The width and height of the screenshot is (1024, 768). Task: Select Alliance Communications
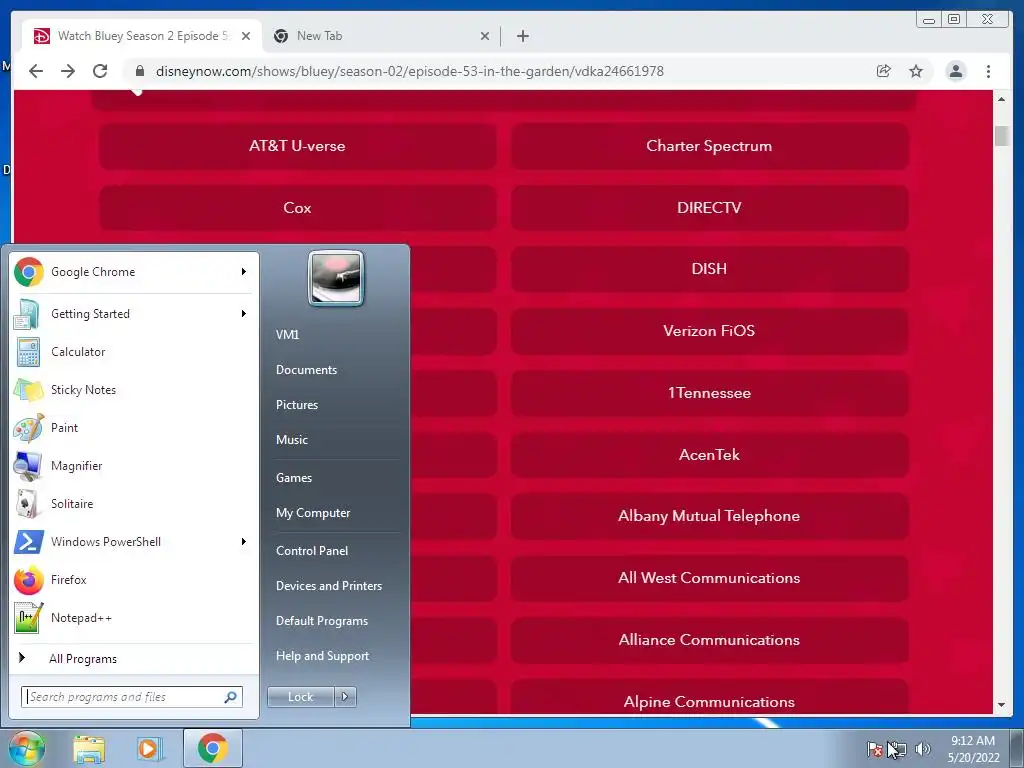pos(709,640)
